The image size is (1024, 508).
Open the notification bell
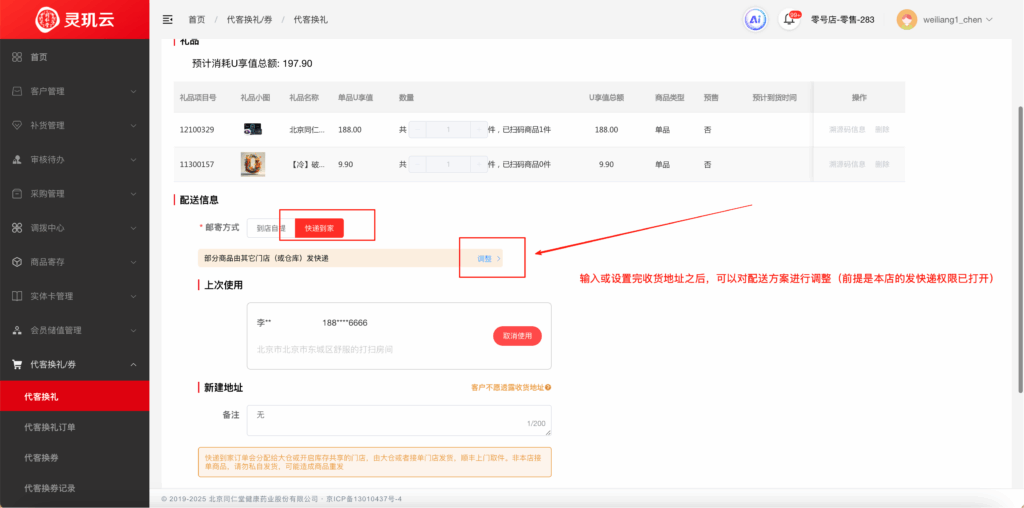(790, 19)
